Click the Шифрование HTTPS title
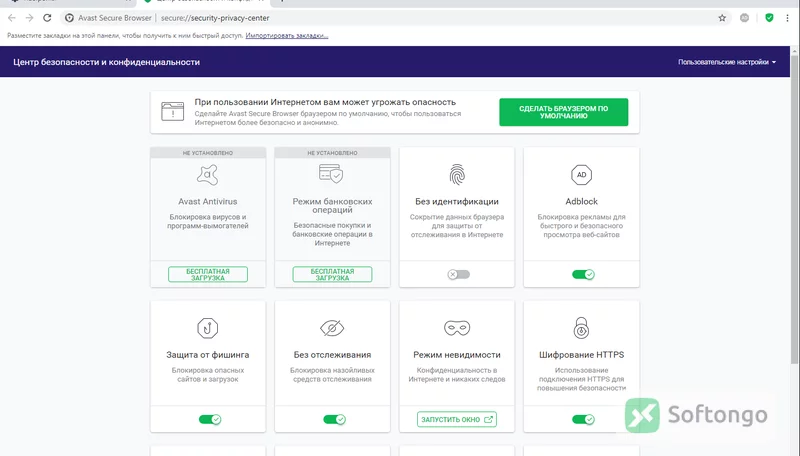Image resolution: width=800 pixels, height=456 pixels. point(581,354)
